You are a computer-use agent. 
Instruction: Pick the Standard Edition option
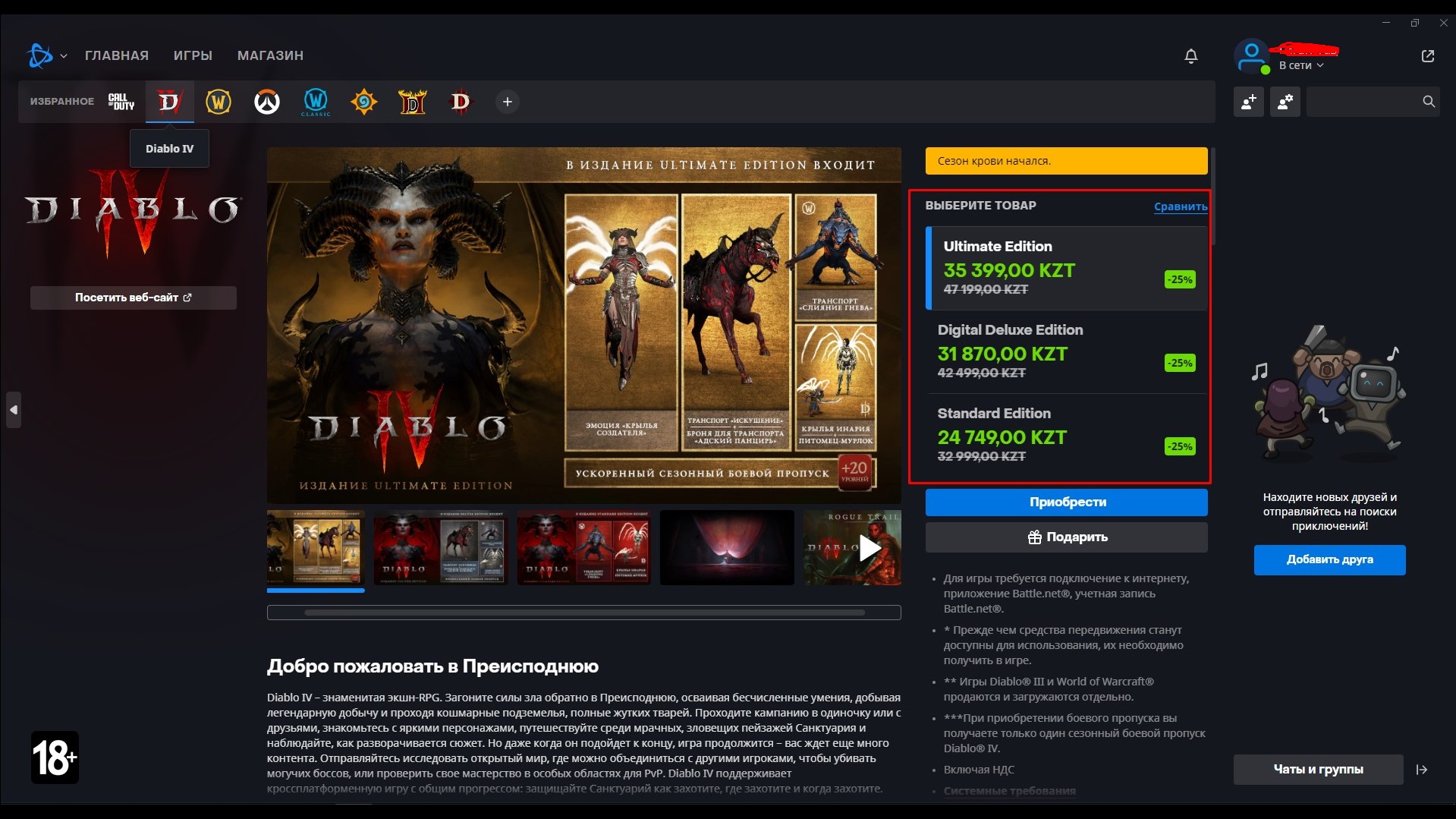(1066, 436)
